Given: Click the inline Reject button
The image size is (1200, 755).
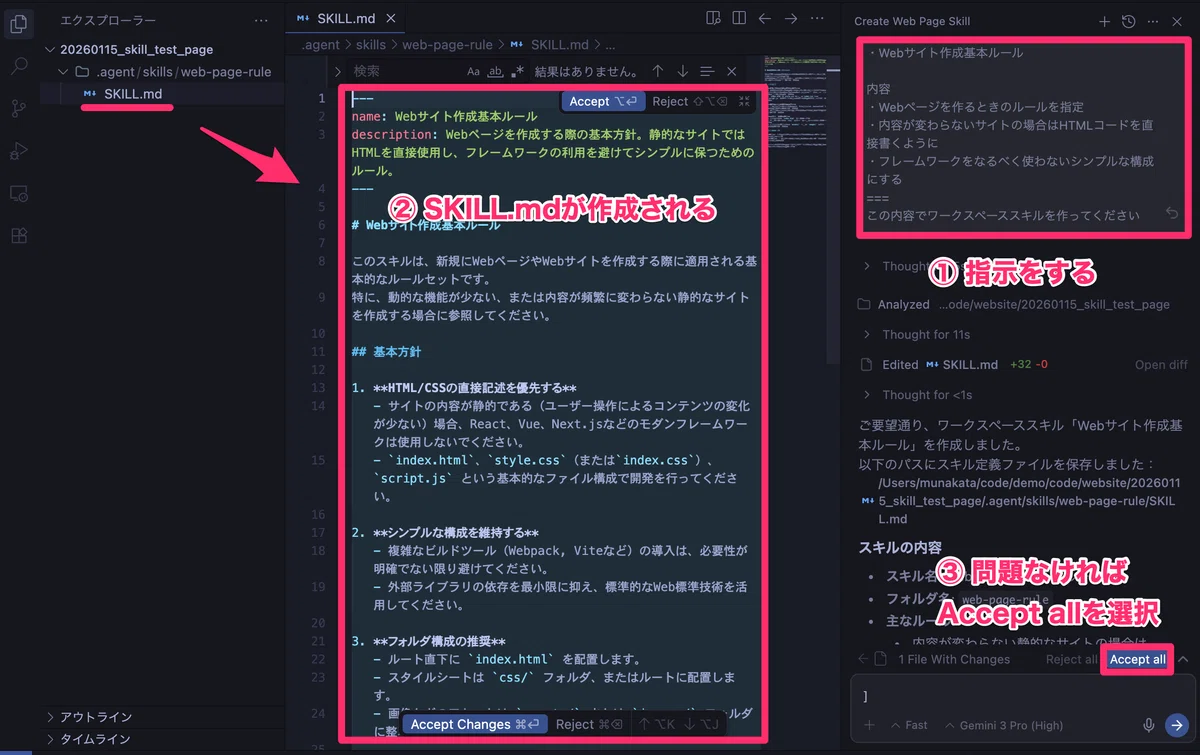Looking at the screenshot, I should point(689,101).
